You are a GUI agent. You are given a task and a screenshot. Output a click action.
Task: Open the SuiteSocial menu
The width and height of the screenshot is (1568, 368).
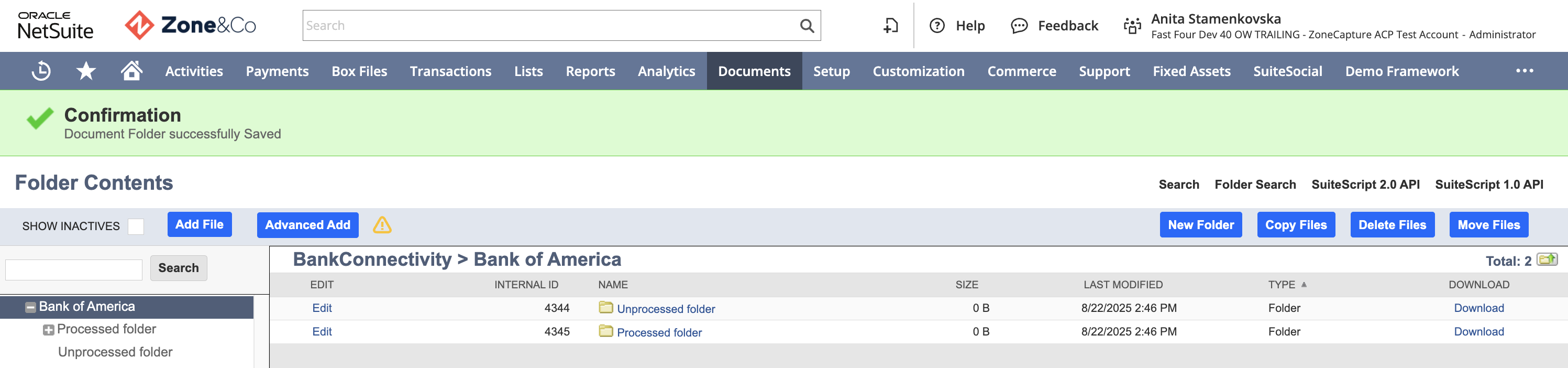click(x=1287, y=71)
